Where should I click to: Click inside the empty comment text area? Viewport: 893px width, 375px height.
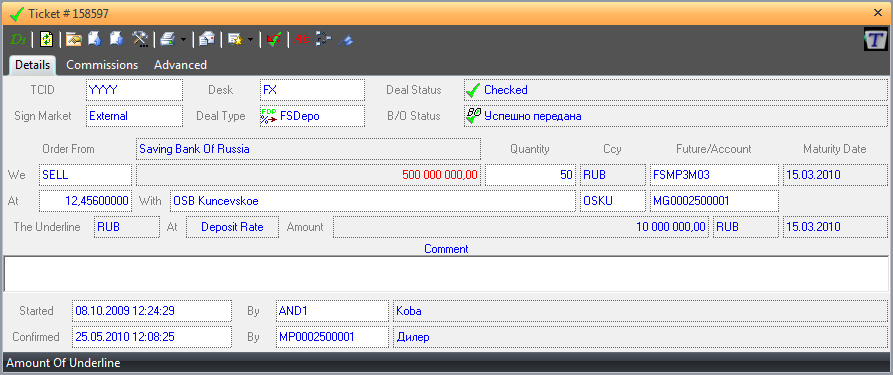click(x=446, y=274)
